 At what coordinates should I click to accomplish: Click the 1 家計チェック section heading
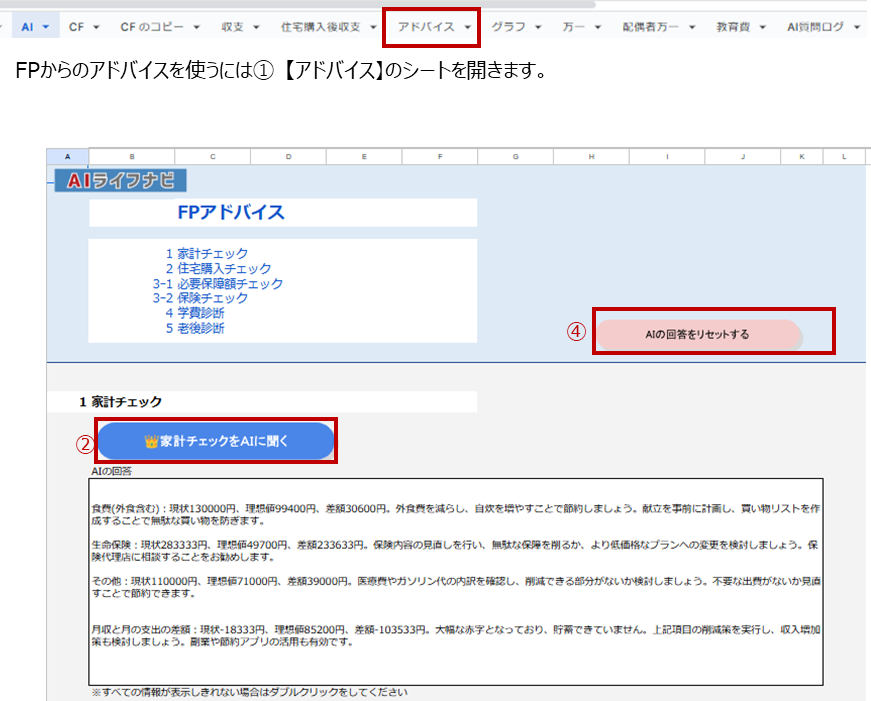point(262,402)
